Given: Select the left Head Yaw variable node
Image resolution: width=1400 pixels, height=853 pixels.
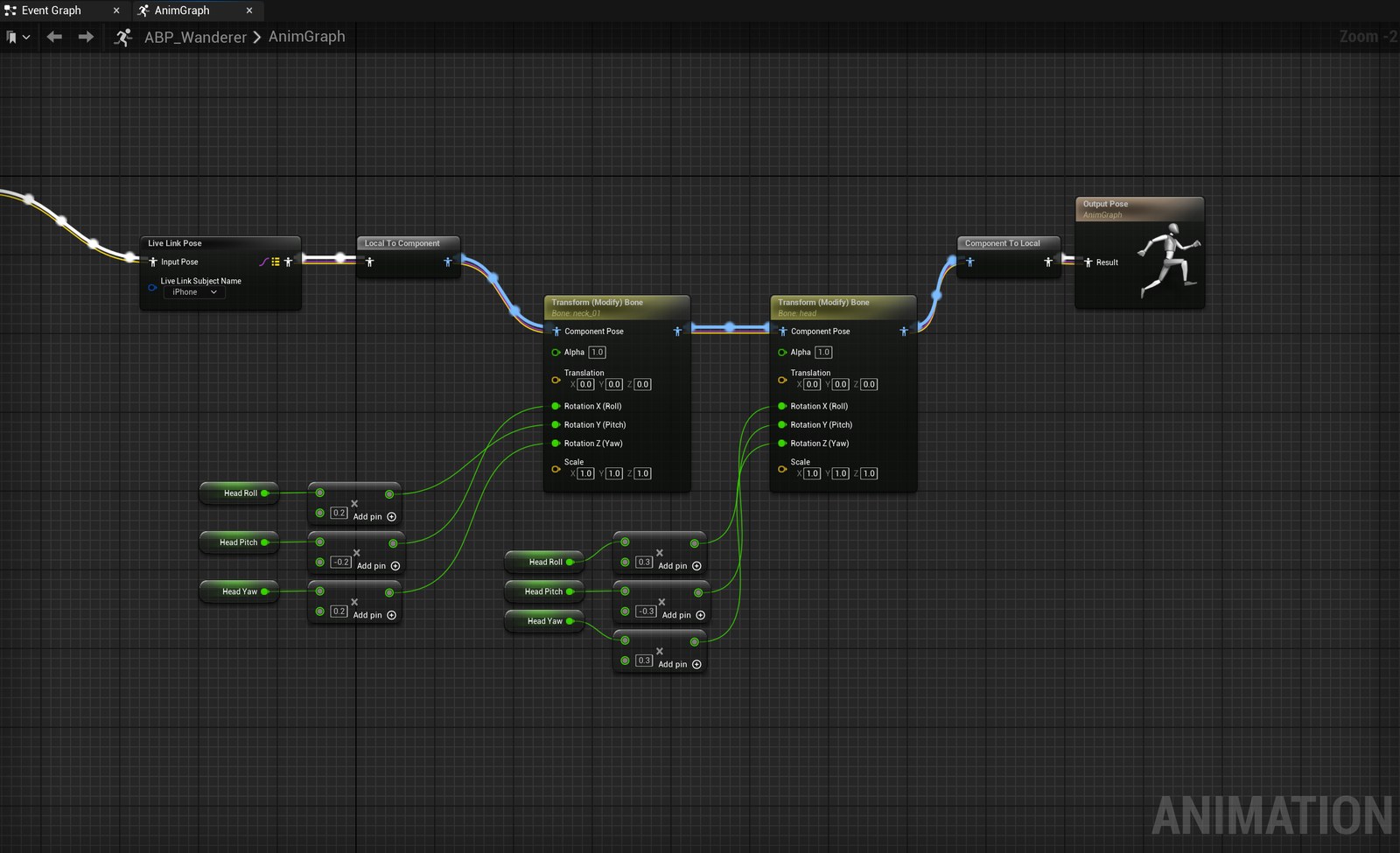Looking at the screenshot, I should 239,591.
